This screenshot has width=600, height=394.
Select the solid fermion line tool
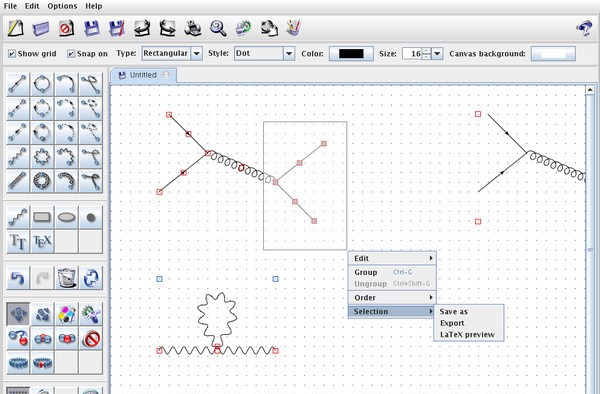[18, 84]
